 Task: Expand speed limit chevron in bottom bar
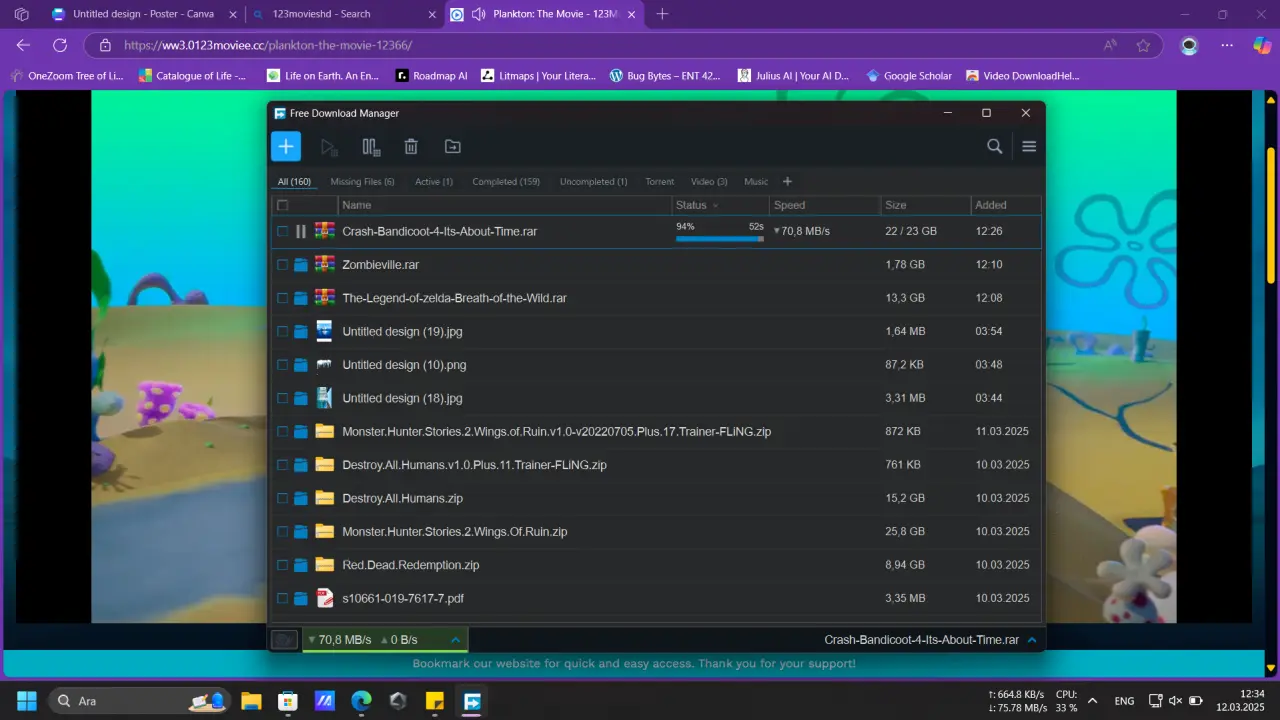455,640
